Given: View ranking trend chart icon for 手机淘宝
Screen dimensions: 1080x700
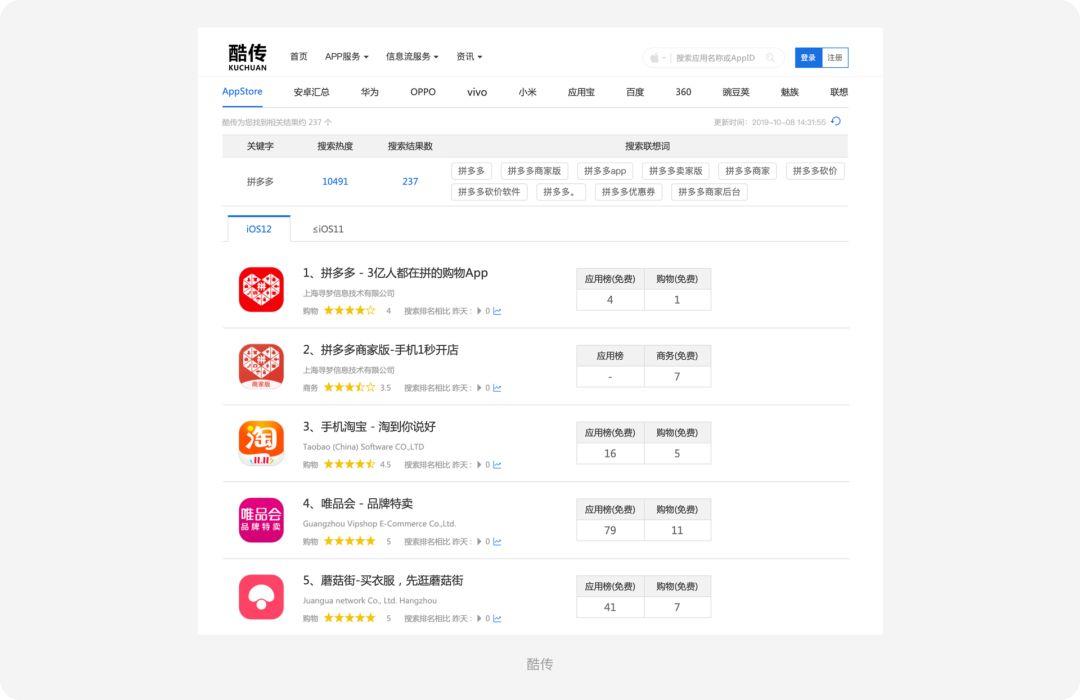Looking at the screenshot, I should click(497, 465).
